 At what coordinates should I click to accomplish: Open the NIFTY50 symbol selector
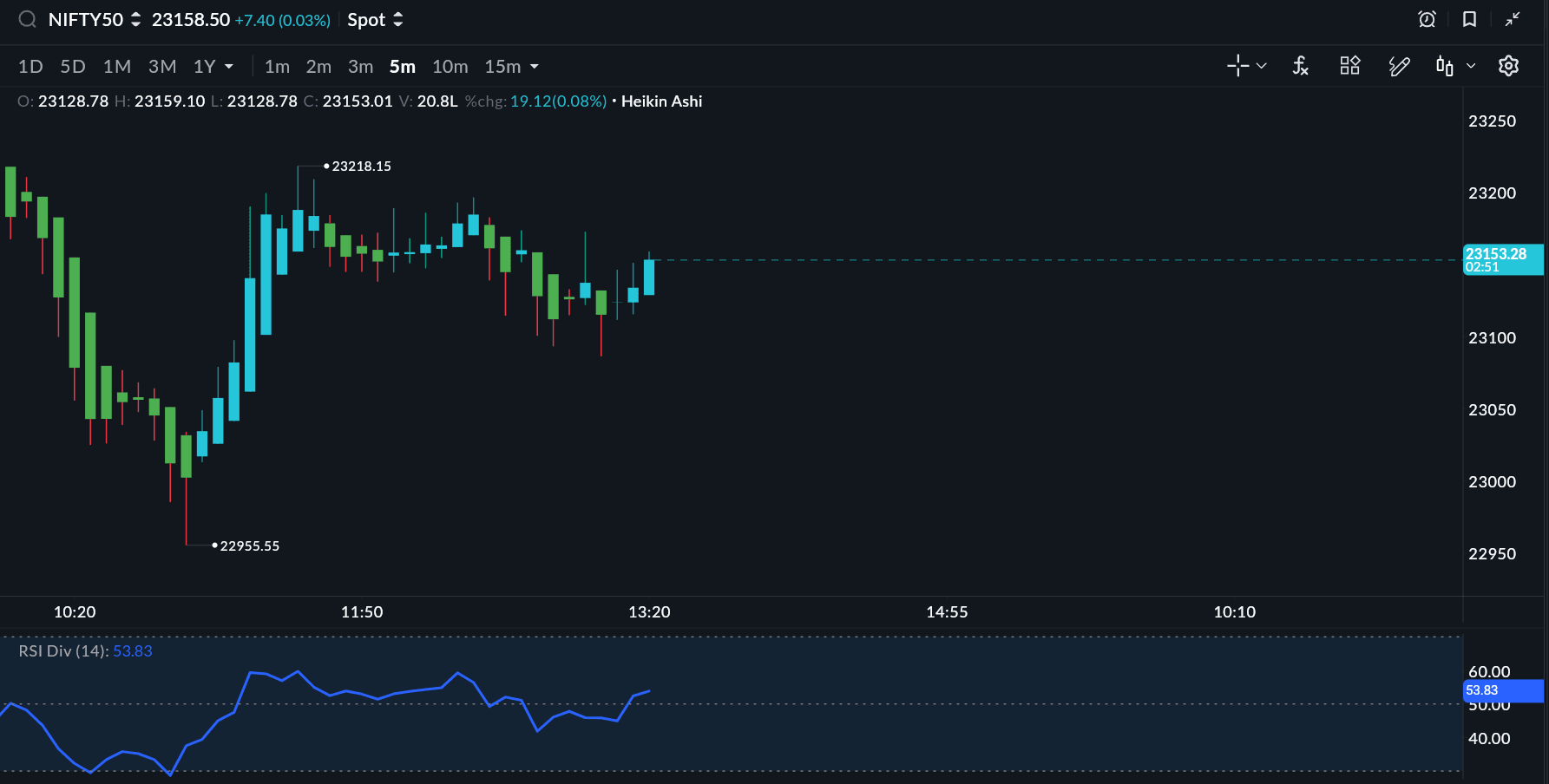[x=94, y=20]
